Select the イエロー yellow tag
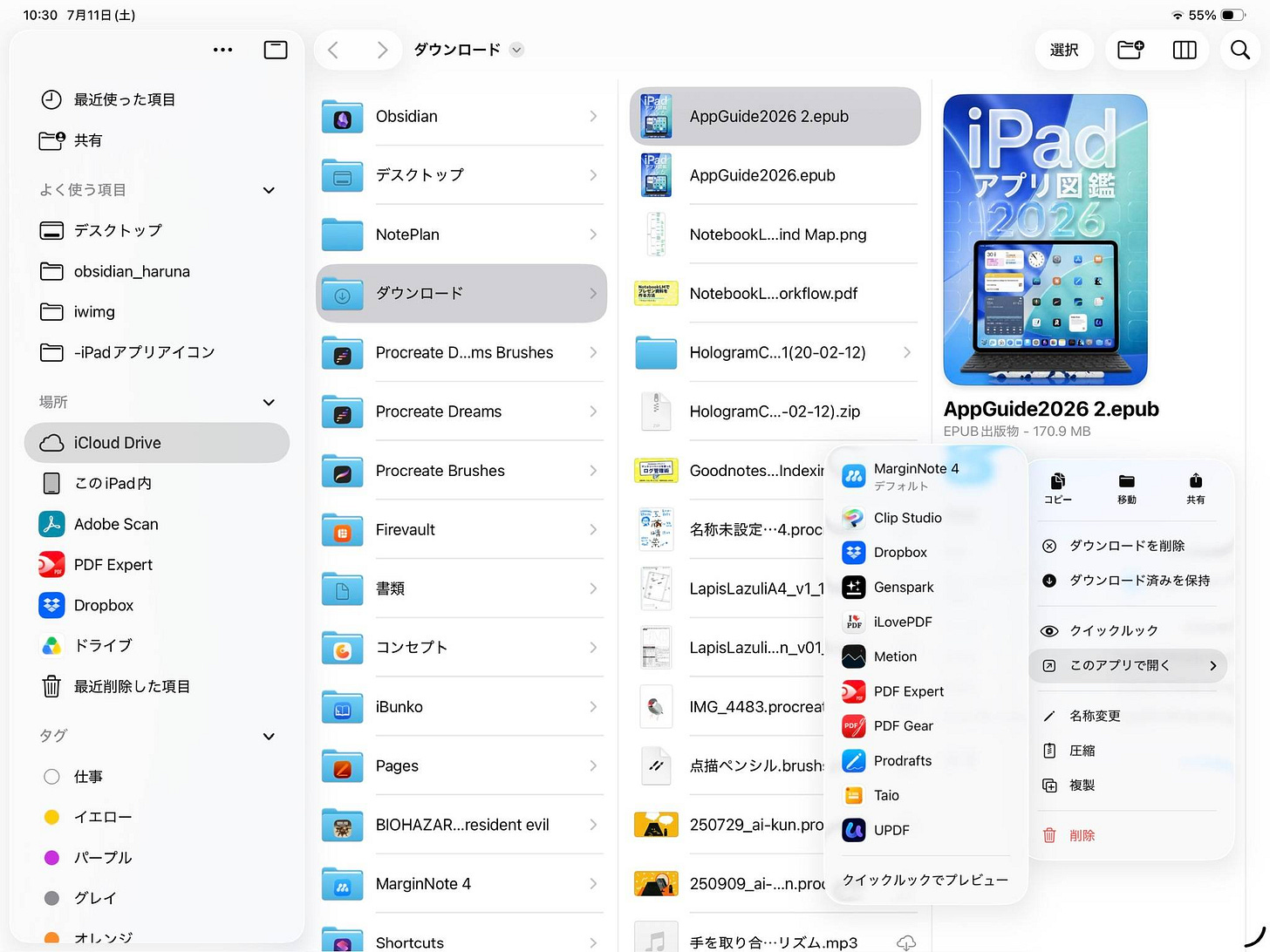The height and width of the screenshot is (952, 1270). pyautogui.click(x=157, y=817)
